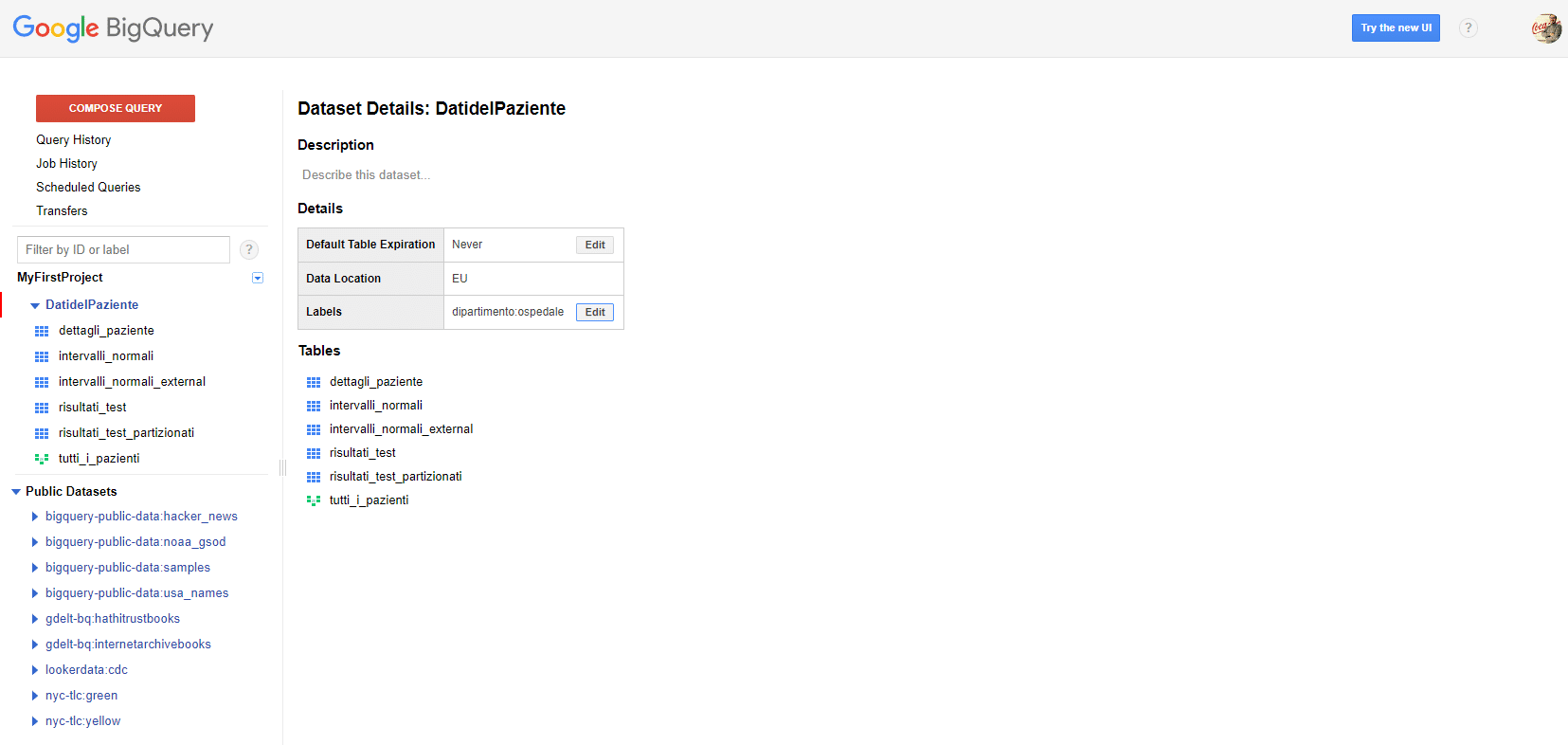Screen dimensions: 1568x745
Task: Click table icon next to intervalli_normali_external in Tables list
Action: point(314,429)
